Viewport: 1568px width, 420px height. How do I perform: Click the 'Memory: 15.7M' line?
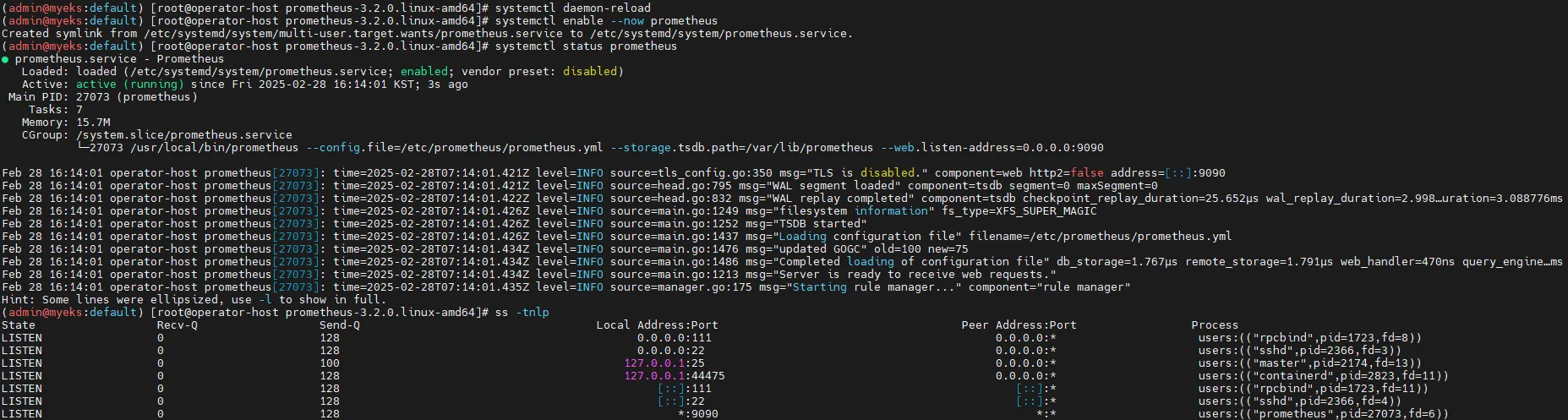coord(66,122)
